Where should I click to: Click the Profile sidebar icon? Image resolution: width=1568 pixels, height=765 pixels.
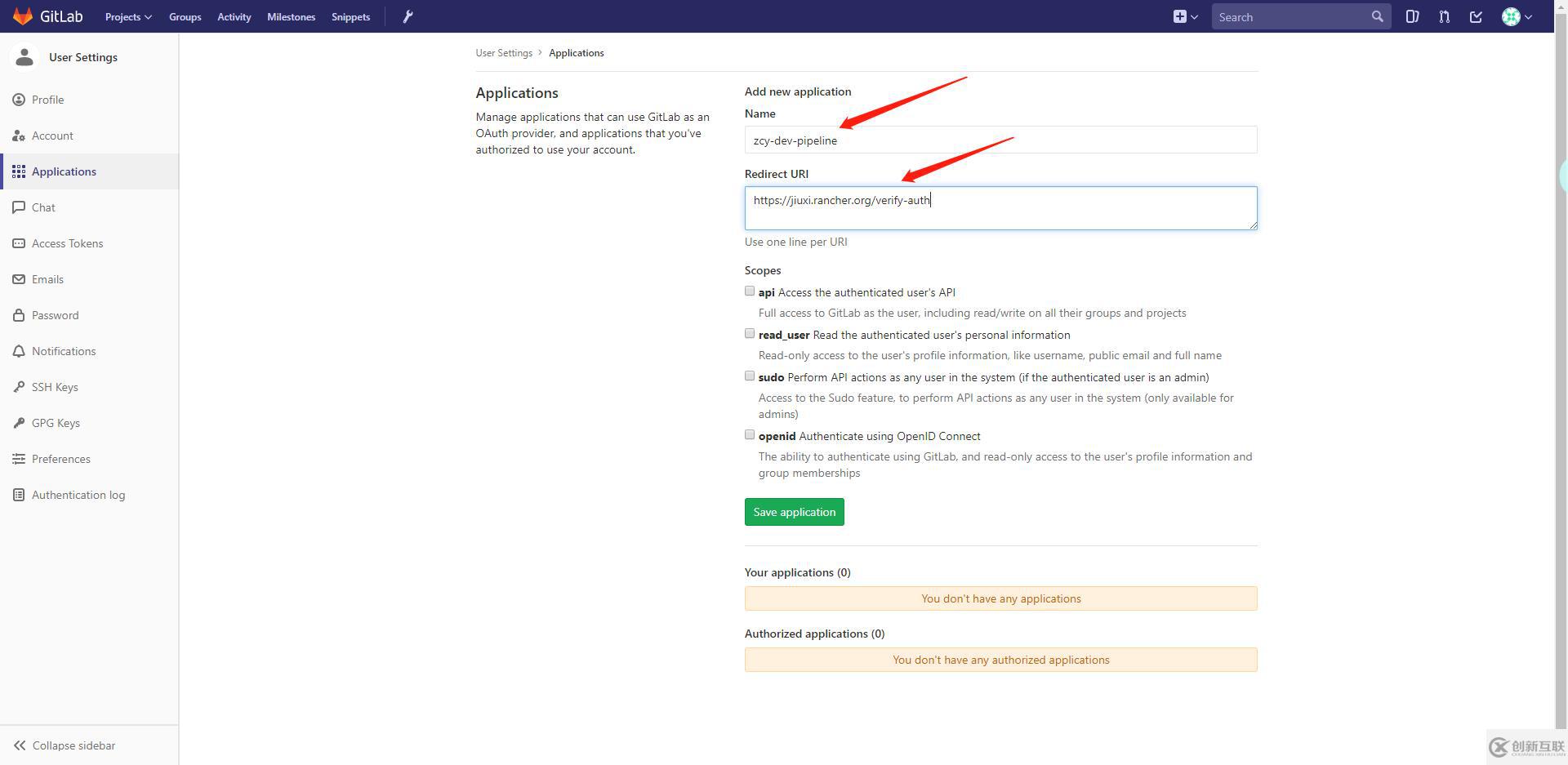tap(19, 100)
